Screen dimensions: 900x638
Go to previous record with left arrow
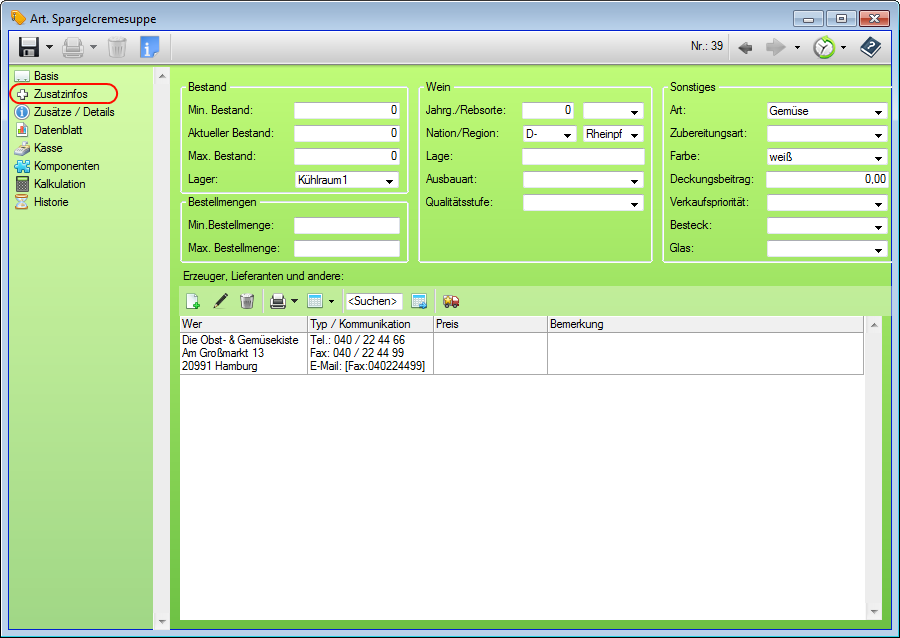pyautogui.click(x=745, y=47)
